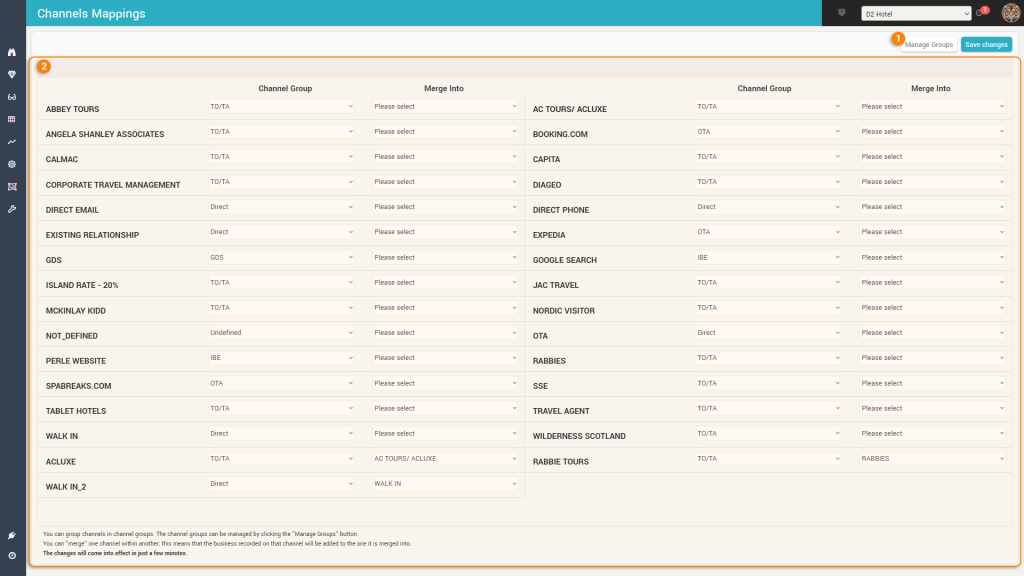Image resolution: width=1024 pixels, height=576 pixels.
Task: Open the Channel Group dropdown for DIRECT PHONE
Action: pos(768,207)
